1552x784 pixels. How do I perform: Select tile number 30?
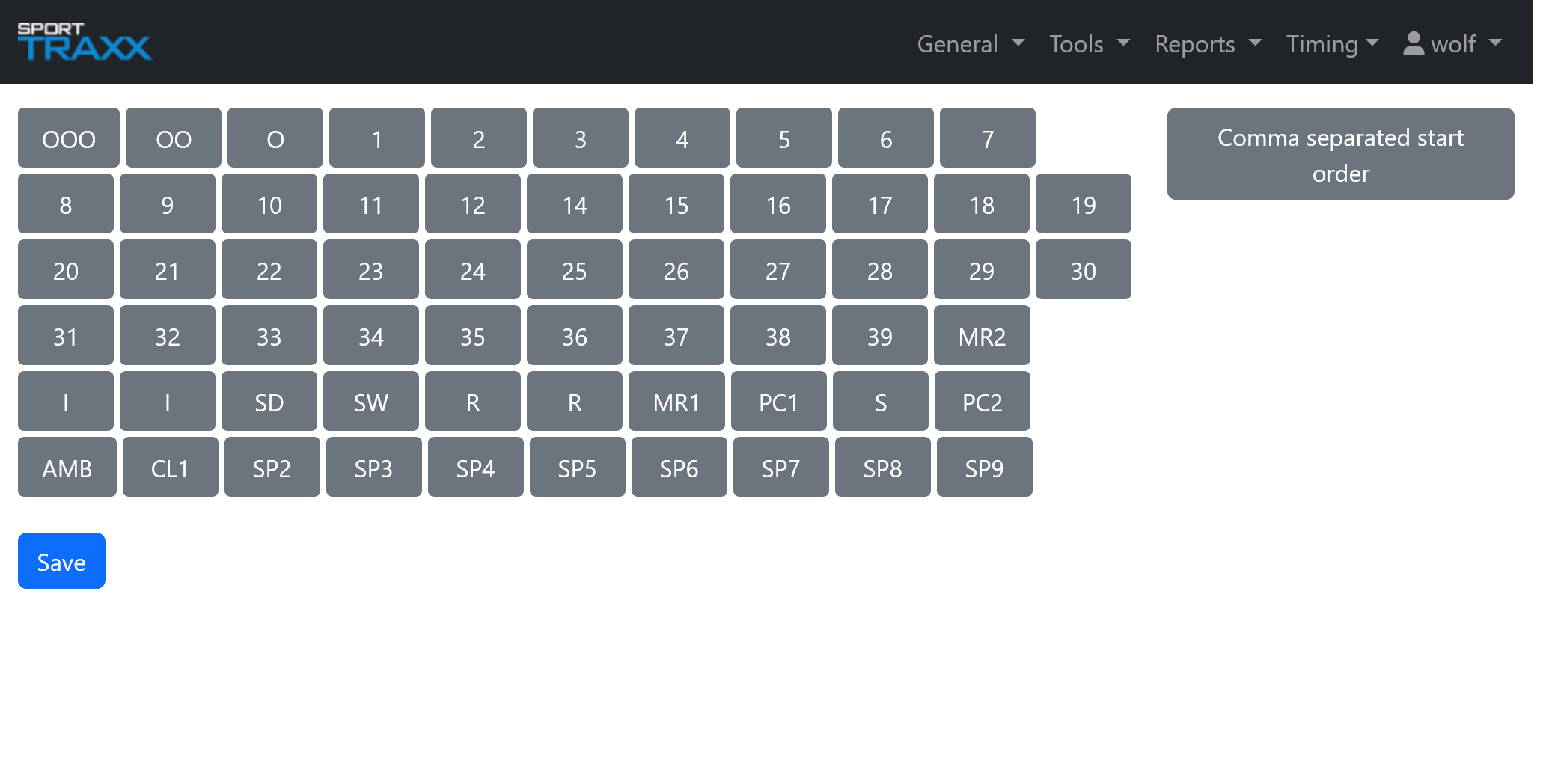[x=1084, y=270]
